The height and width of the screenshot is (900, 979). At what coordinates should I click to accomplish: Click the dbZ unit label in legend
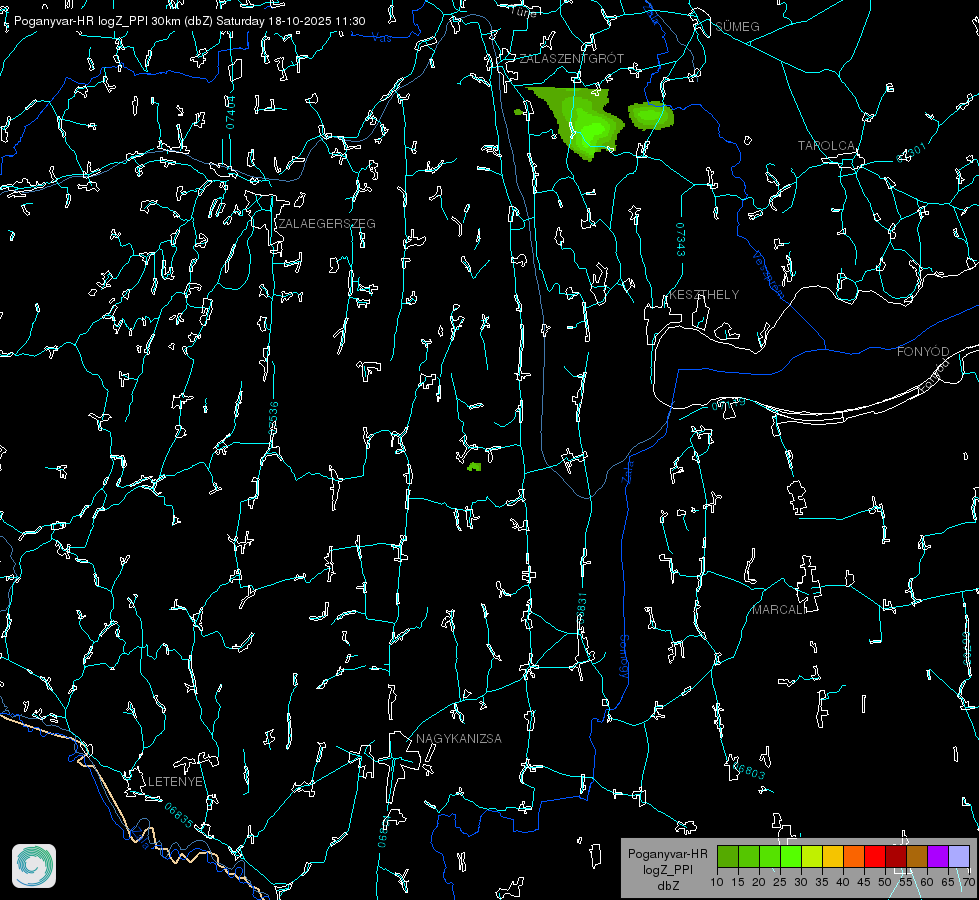pos(667,886)
